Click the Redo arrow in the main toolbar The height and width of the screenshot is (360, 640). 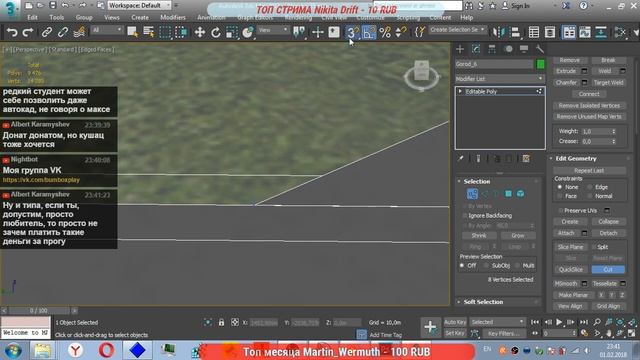(x=28, y=32)
